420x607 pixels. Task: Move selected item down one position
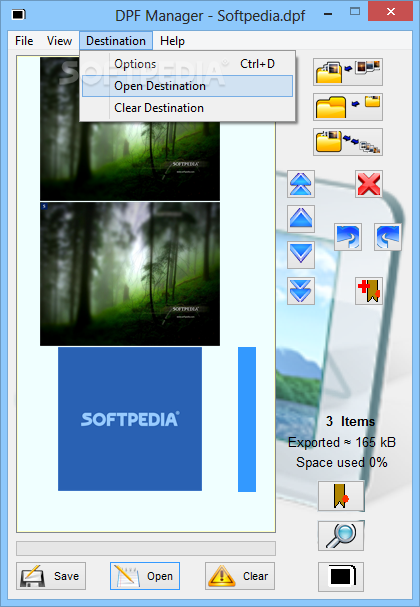pyautogui.click(x=301, y=254)
